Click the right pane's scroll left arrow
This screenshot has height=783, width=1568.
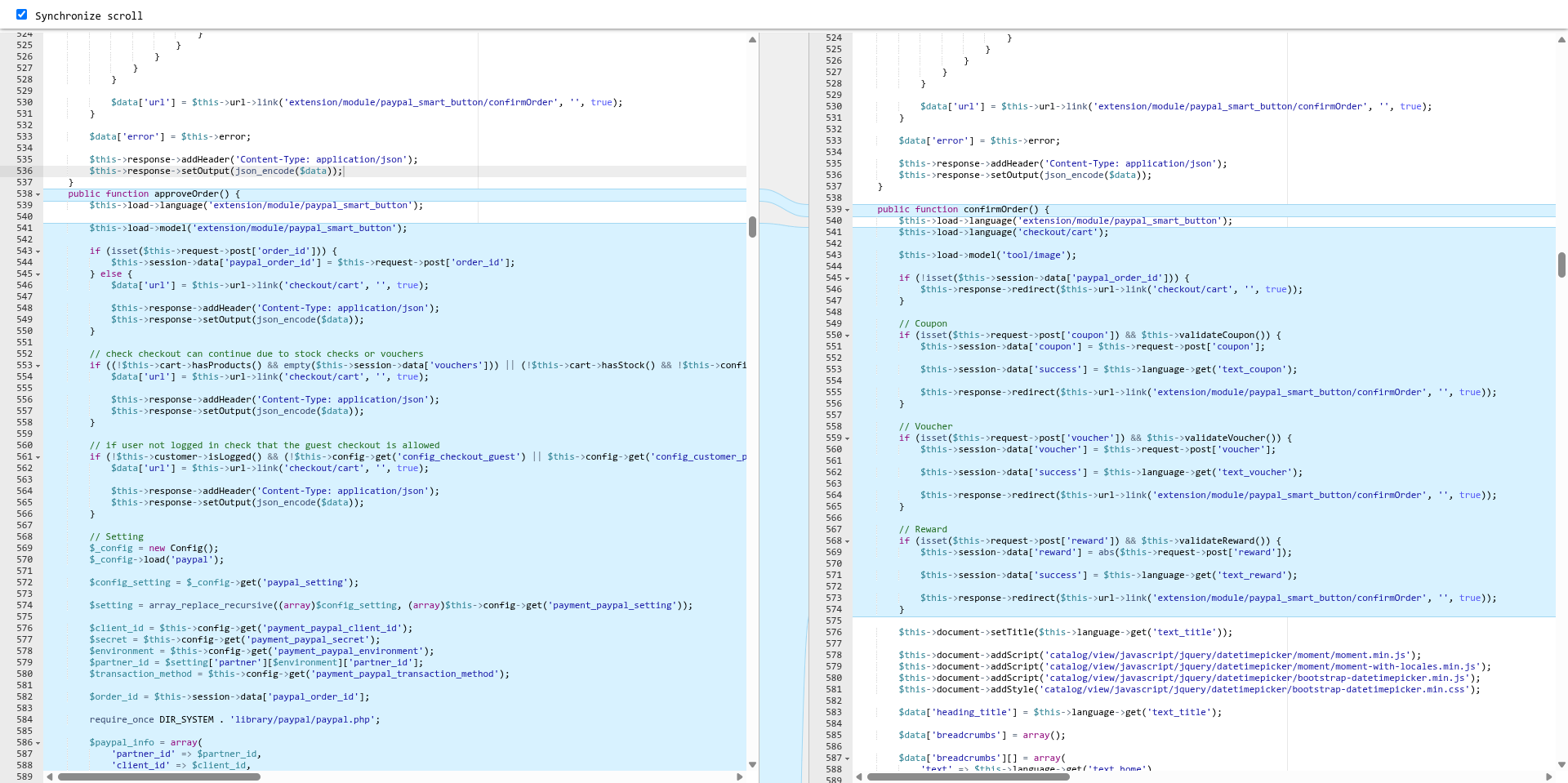point(859,776)
